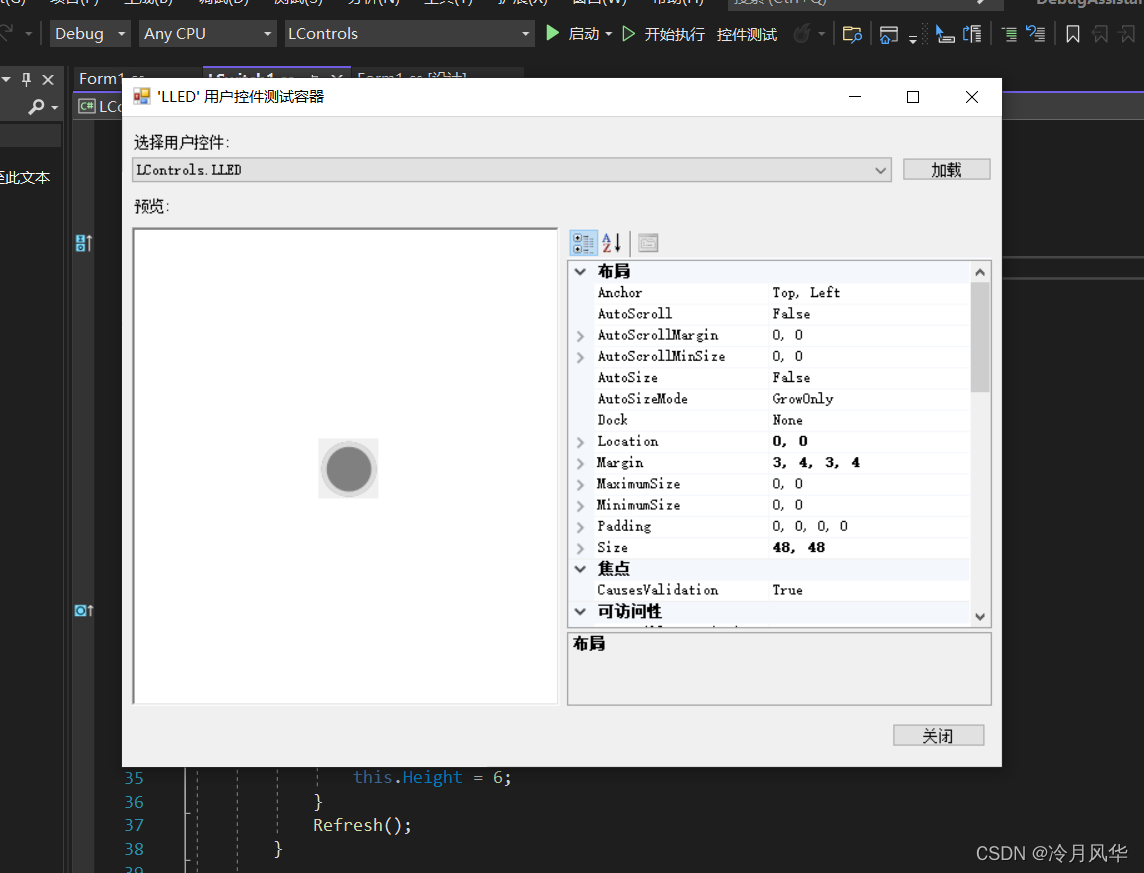Click the AutoScroll value False
Screen dimensions: 1144x873
point(791,314)
